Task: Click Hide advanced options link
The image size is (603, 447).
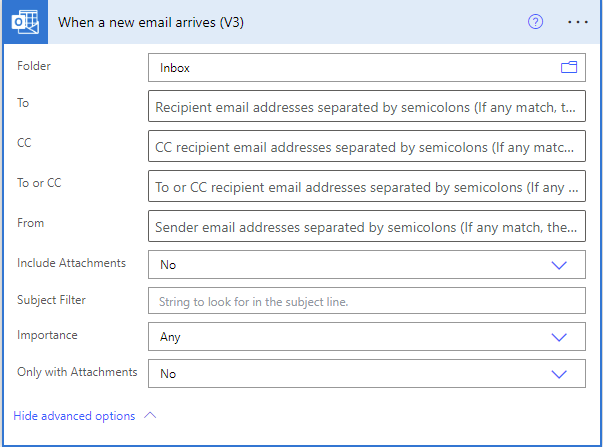Action: [74, 416]
